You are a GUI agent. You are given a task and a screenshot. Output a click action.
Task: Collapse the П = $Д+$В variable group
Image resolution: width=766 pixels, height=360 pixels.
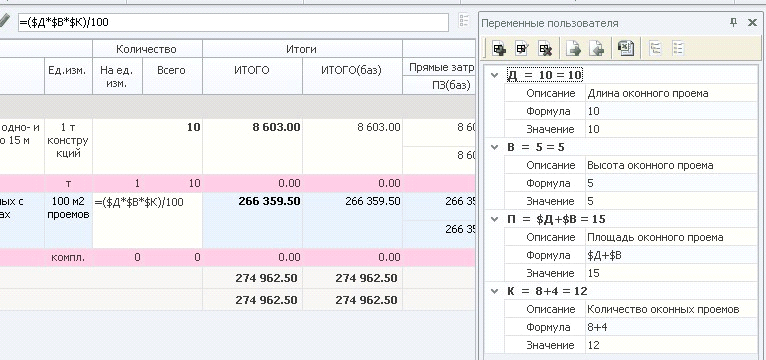pos(495,219)
